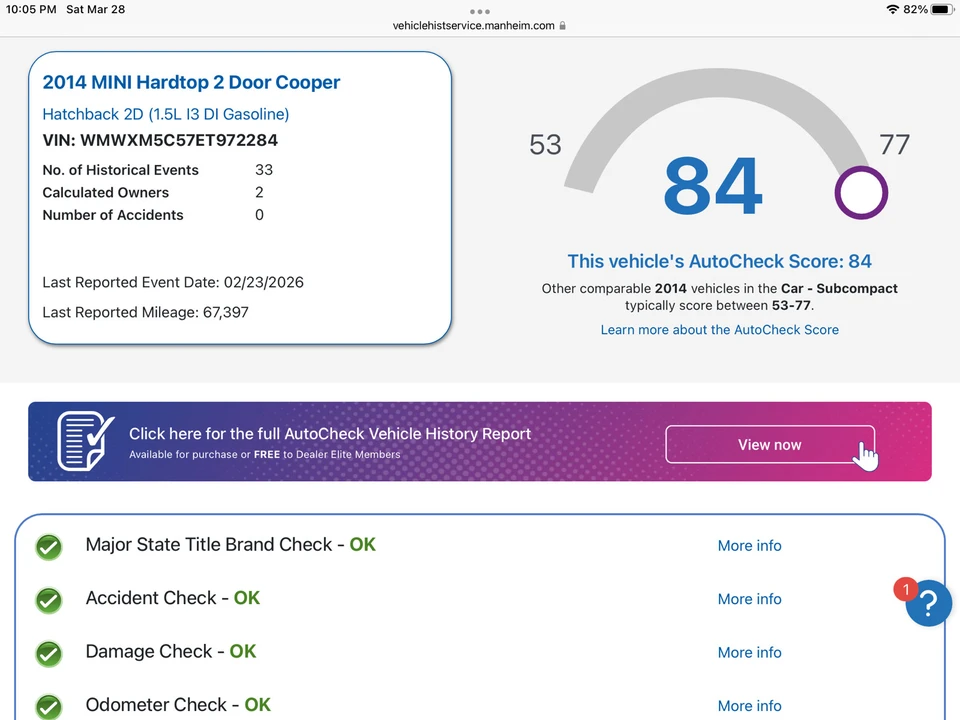Click the gauge minimum label 53

[545, 144]
